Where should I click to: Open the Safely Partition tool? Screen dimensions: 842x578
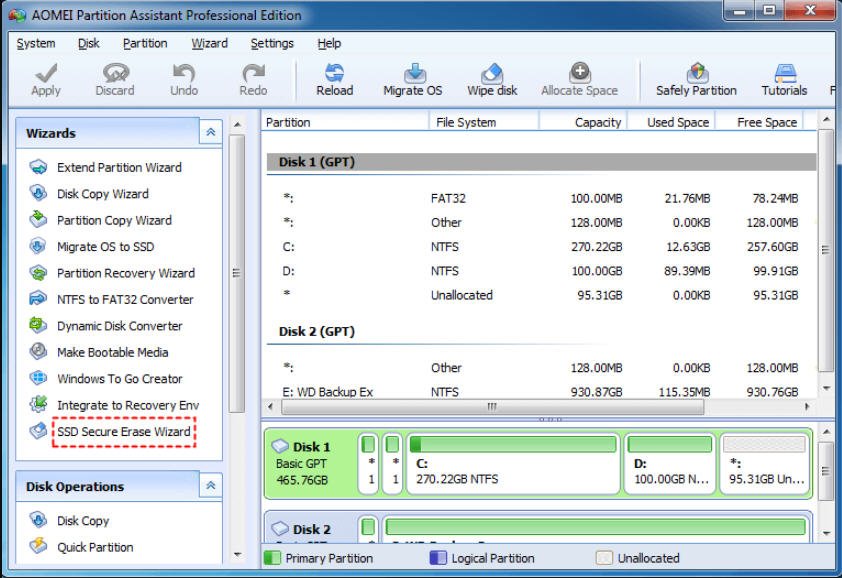click(696, 80)
